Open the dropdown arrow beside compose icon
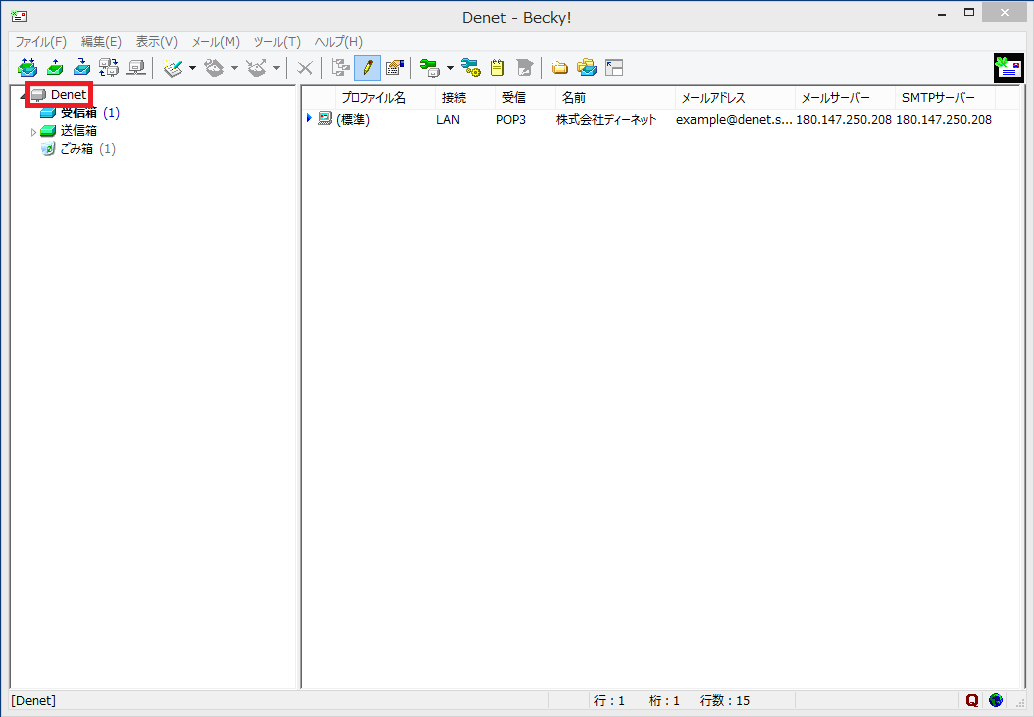Viewport: 1034px width, 717px height. [x=193, y=68]
